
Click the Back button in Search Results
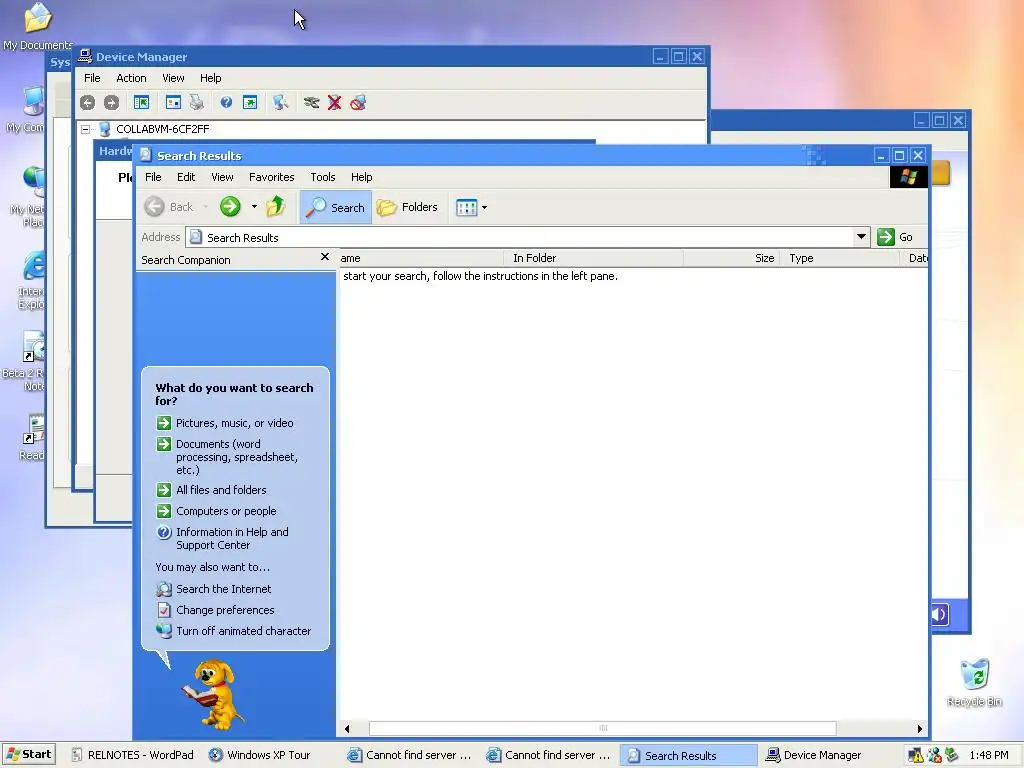(169, 207)
